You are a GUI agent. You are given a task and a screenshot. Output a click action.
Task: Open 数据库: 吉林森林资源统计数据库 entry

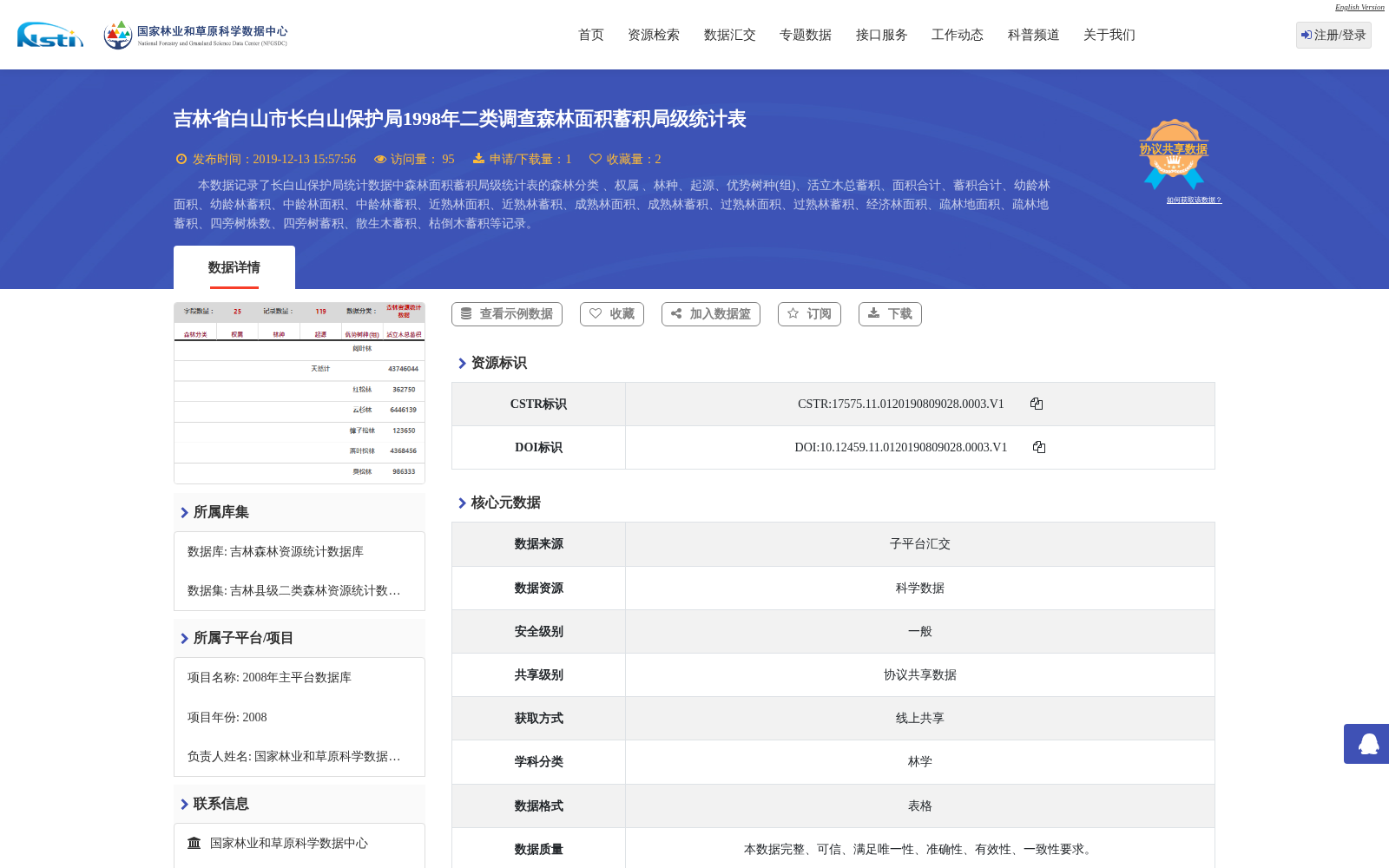275,551
